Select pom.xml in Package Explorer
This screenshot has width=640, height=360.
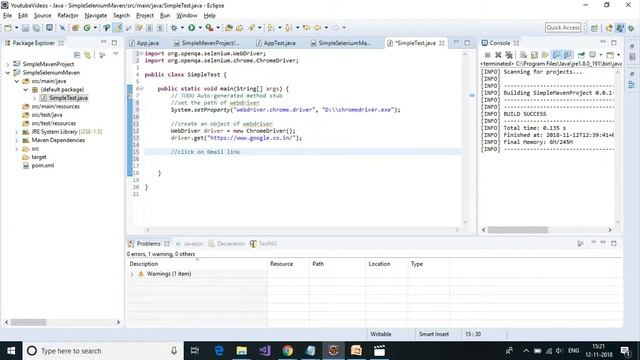pyautogui.click(x=39, y=166)
